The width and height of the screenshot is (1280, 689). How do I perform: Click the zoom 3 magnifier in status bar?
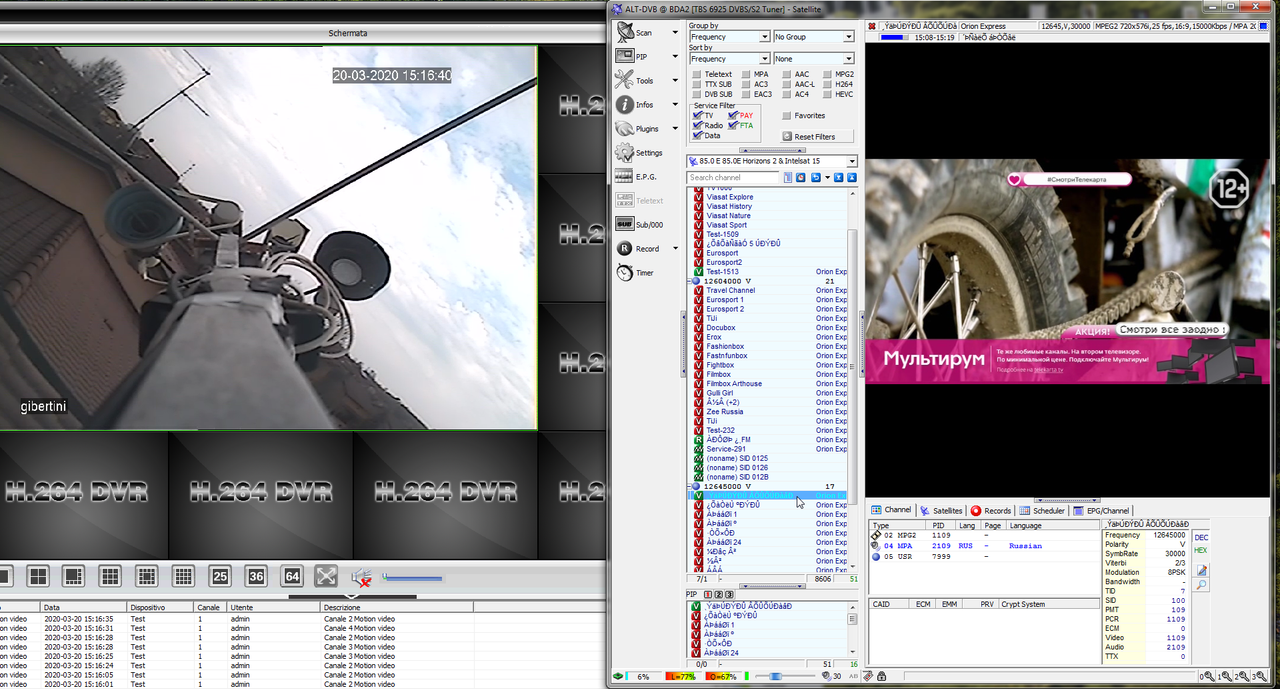click(x=1258, y=677)
